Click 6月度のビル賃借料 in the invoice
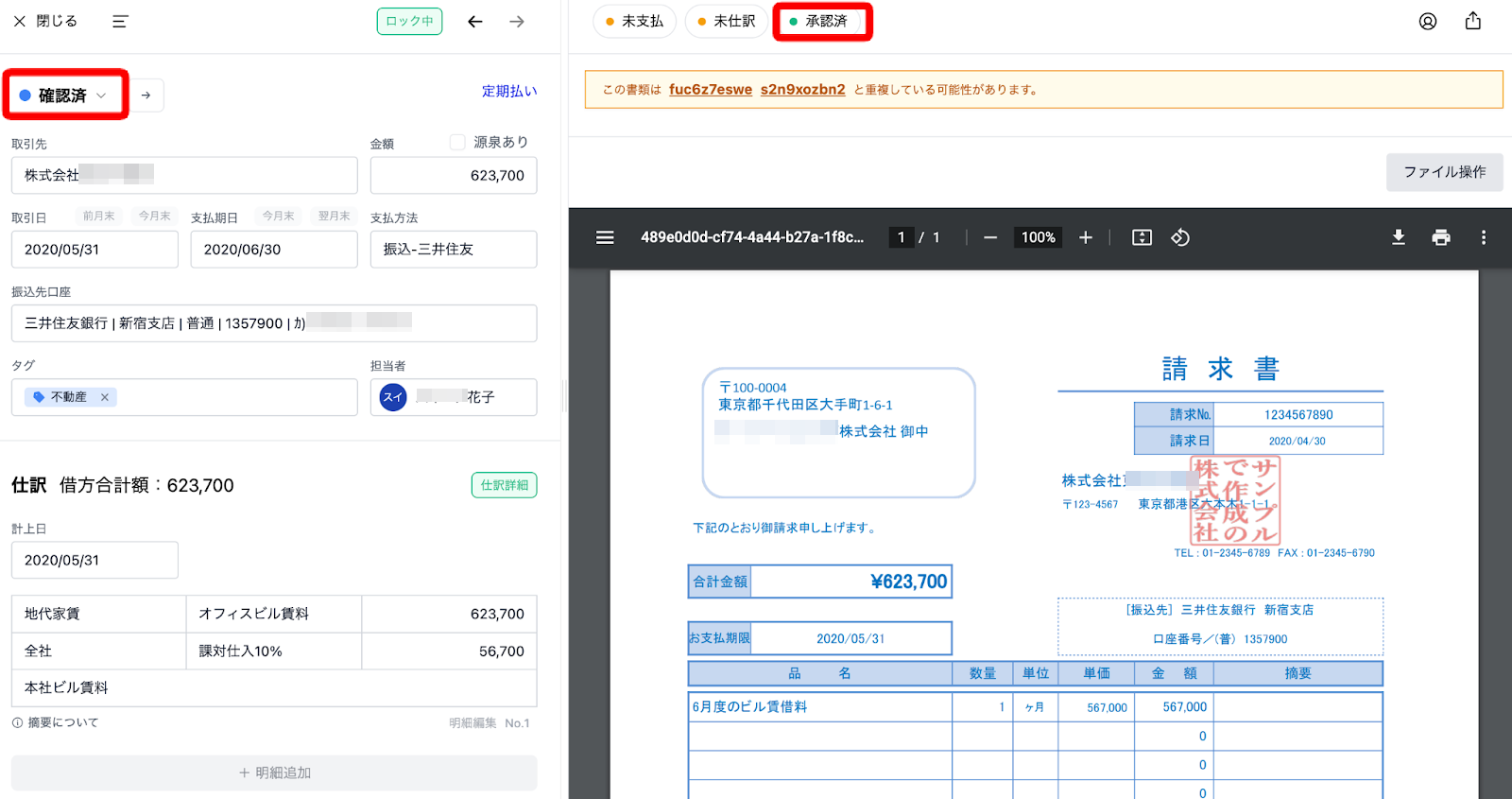The height and width of the screenshot is (799, 1512). (x=749, y=706)
